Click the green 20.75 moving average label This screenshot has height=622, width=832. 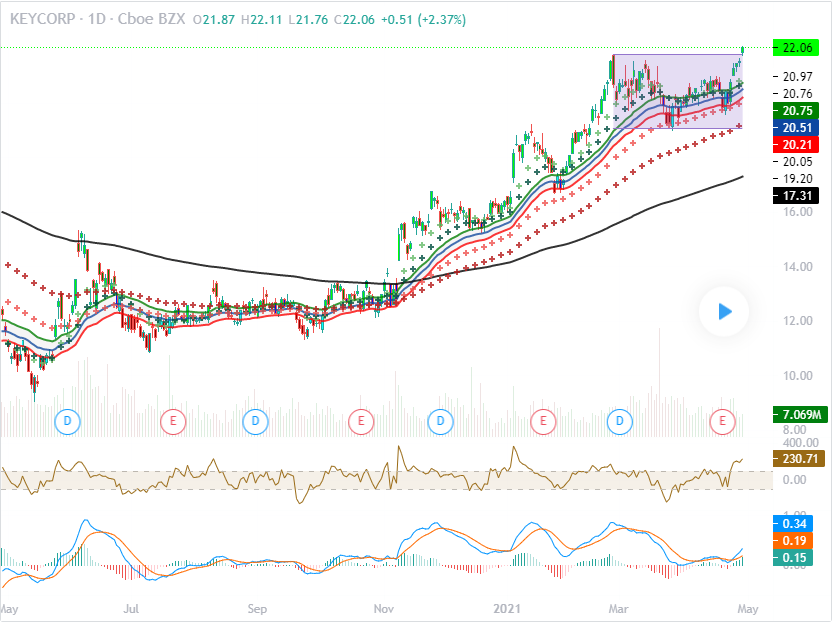point(797,110)
